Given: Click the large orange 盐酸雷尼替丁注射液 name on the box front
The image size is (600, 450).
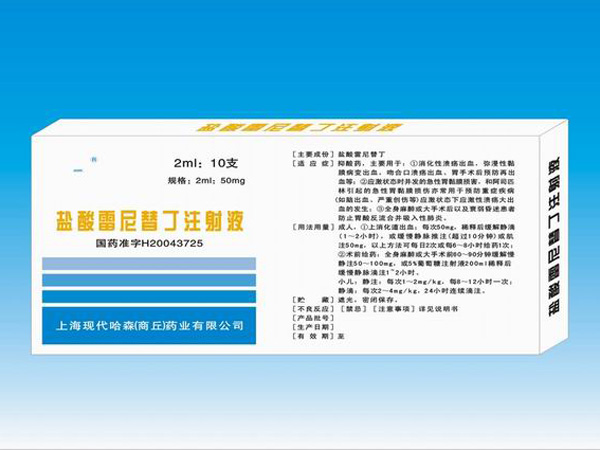Looking at the screenshot, I should pyautogui.click(x=150, y=221).
